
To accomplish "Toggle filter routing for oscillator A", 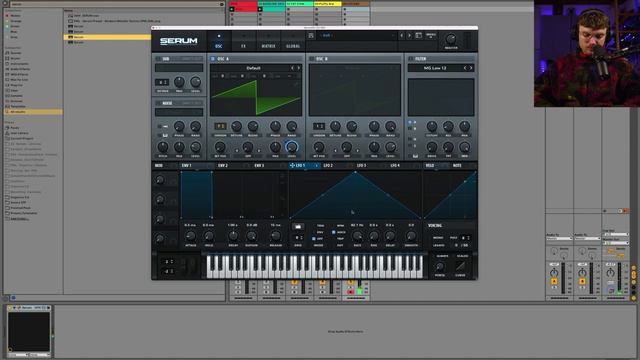I will click(410, 122).
